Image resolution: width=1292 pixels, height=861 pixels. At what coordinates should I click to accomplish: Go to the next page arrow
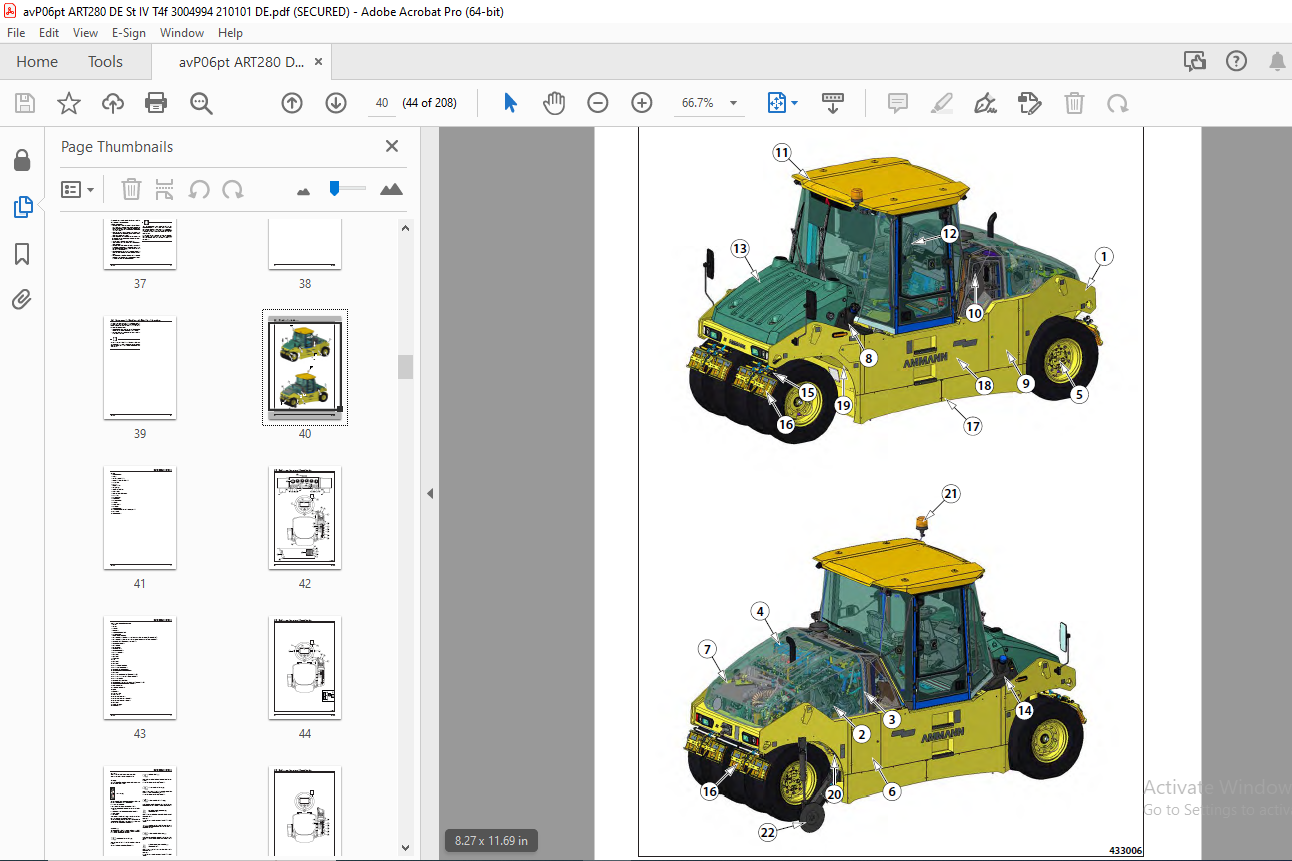tap(336, 103)
